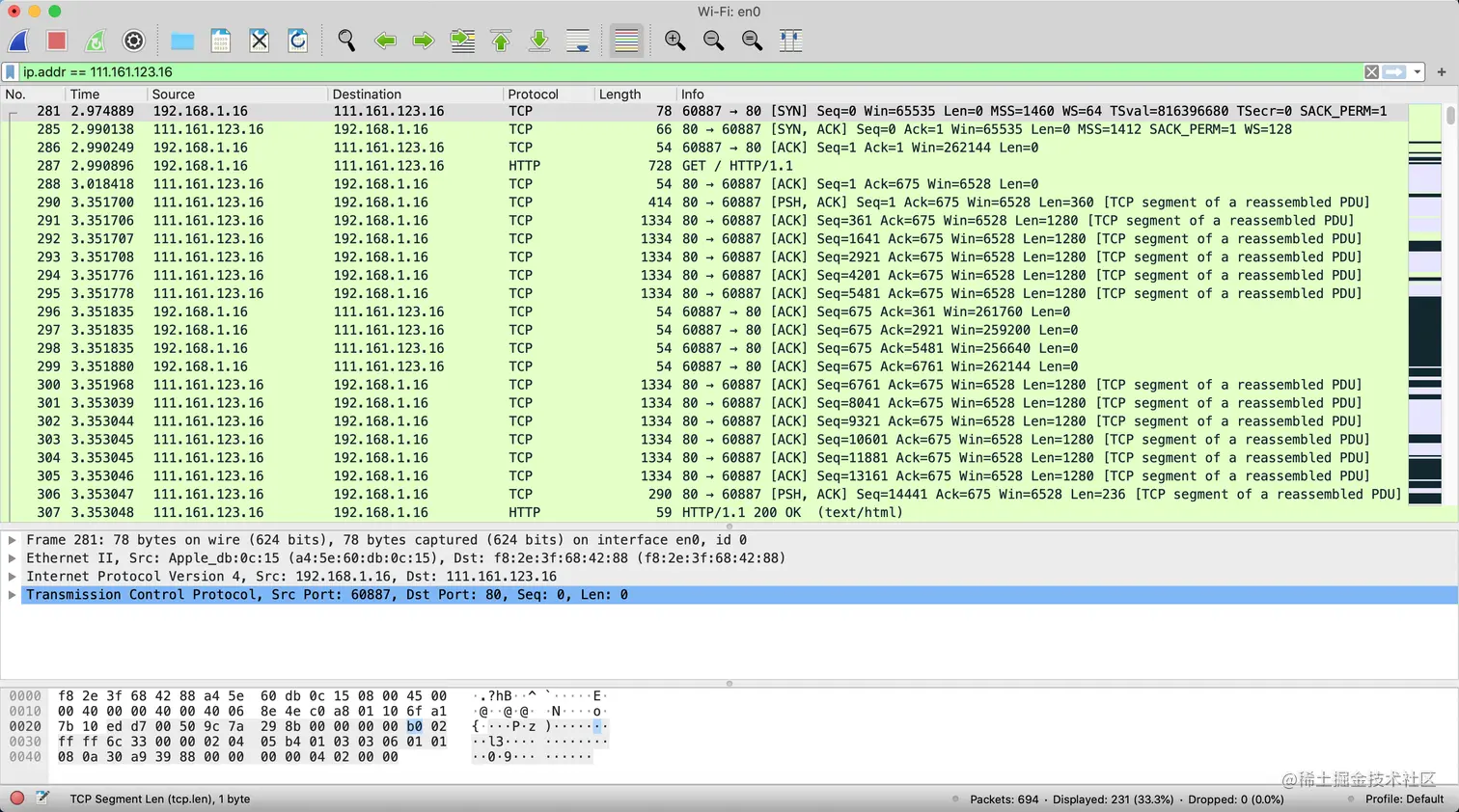Apply the display filter arrow button

click(1394, 72)
